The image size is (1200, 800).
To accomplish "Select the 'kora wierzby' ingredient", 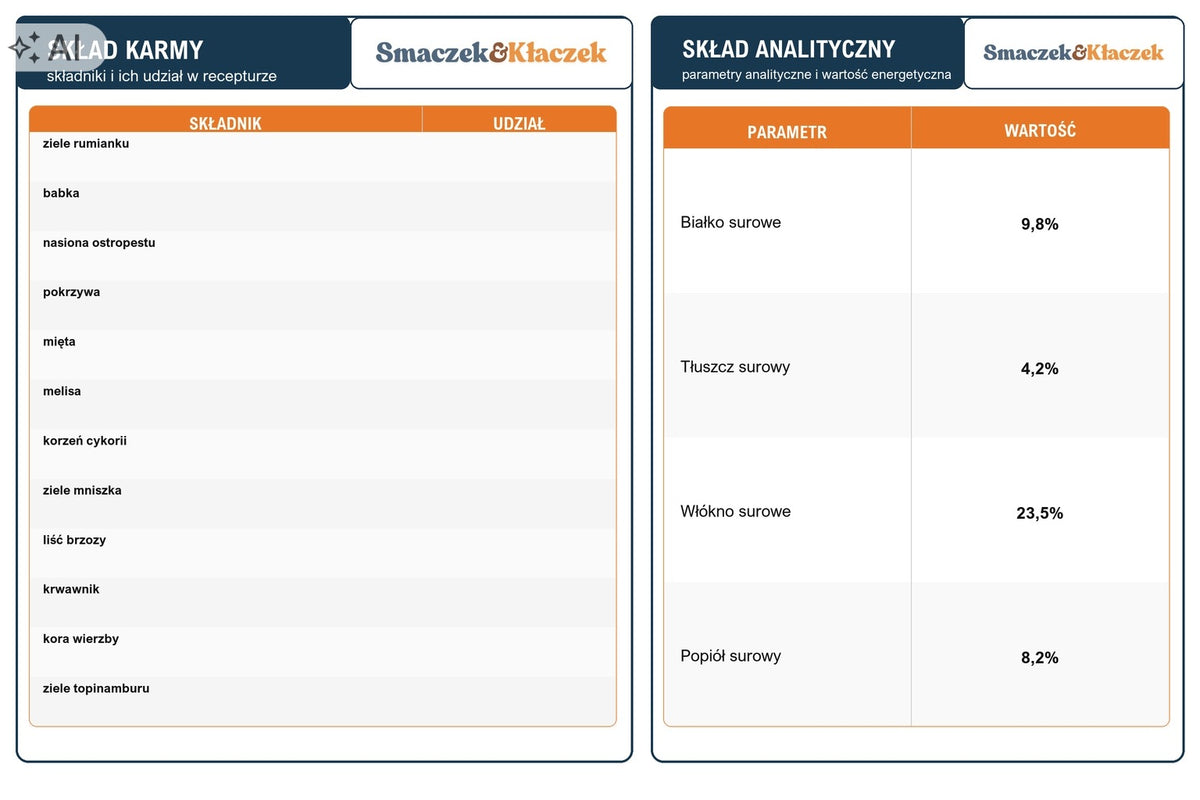I will (322, 652).
